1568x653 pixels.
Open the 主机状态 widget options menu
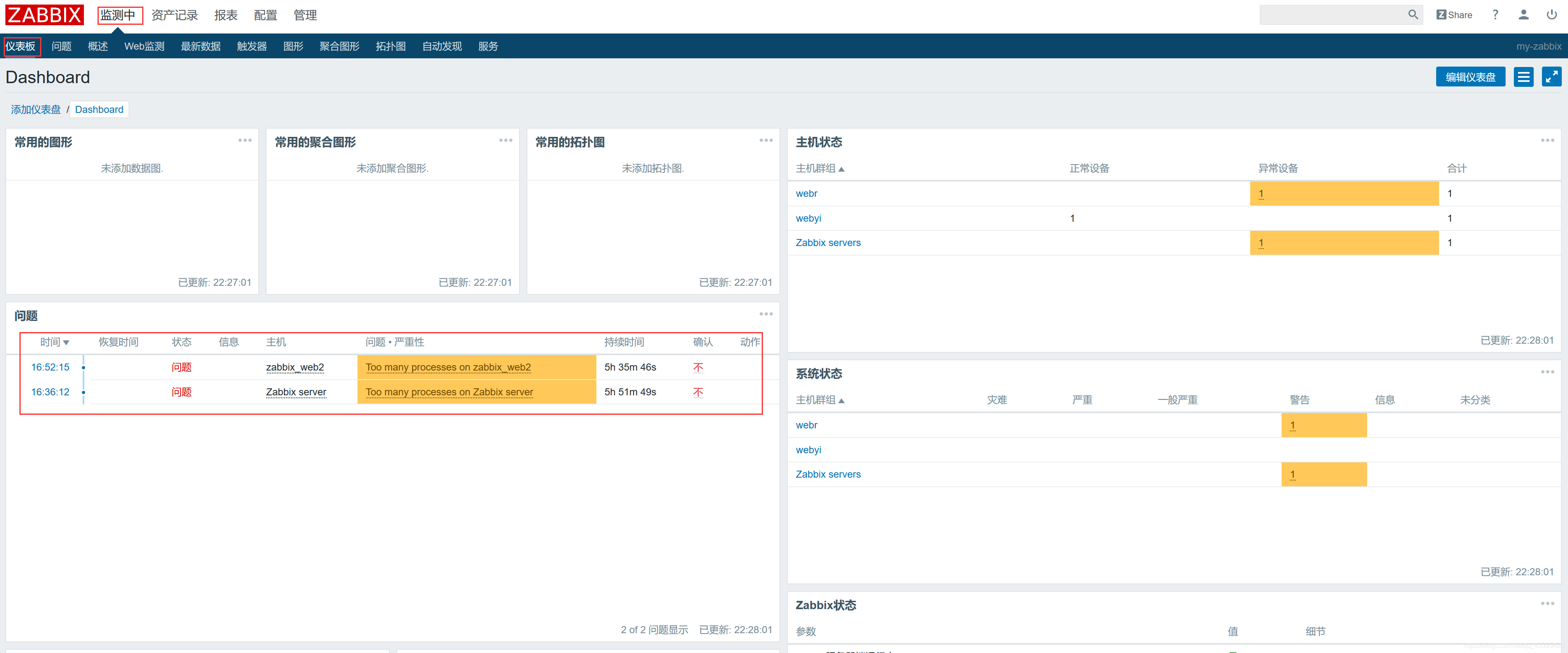pyautogui.click(x=1547, y=140)
